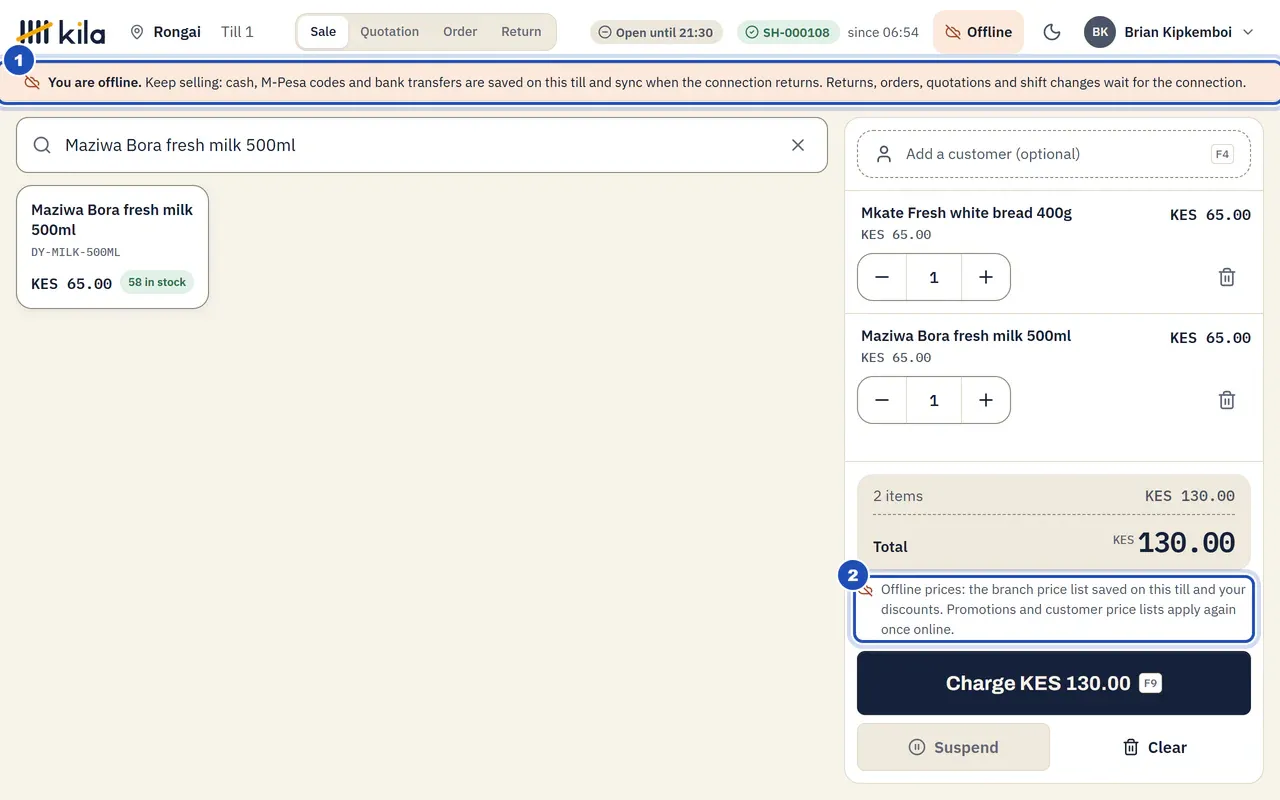Click the "since 06:54" shift time
The height and width of the screenshot is (800, 1280).
tap(883, 32)
